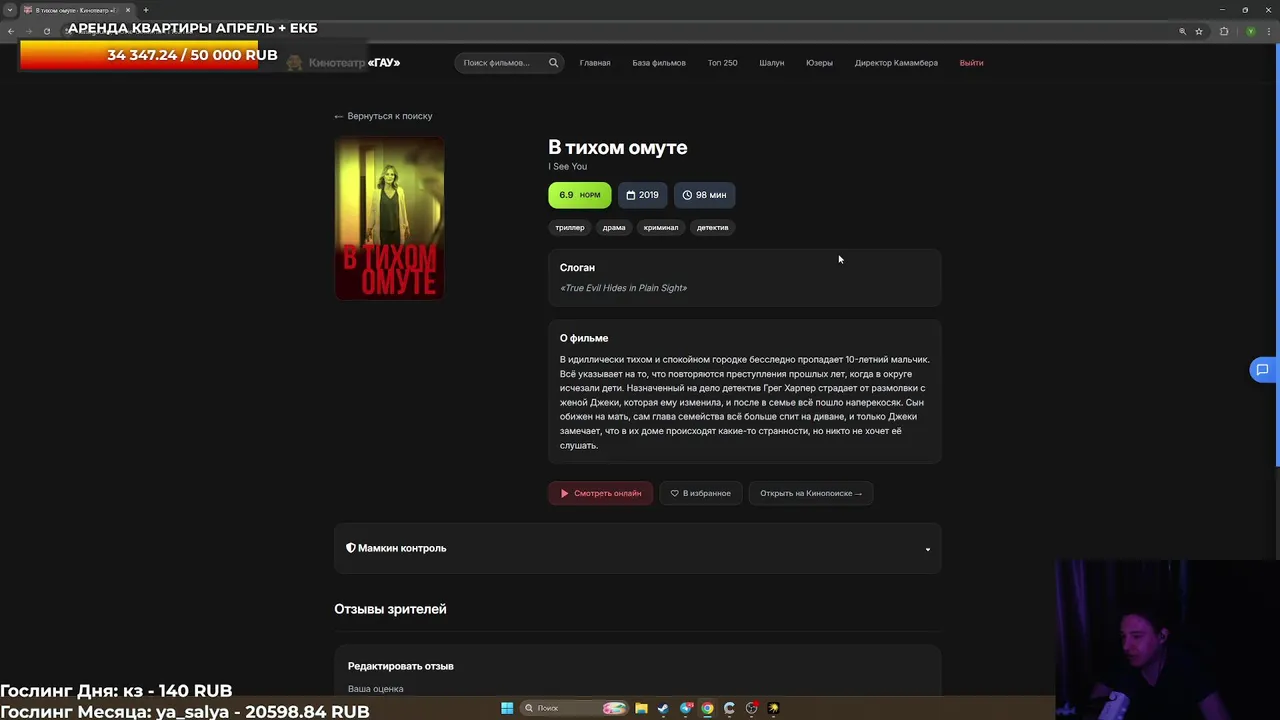The image size is (1280, 720).
Task: Click the 'Кинотеатр «ГАУ»' site logo
Action: (x=343, y=63)
